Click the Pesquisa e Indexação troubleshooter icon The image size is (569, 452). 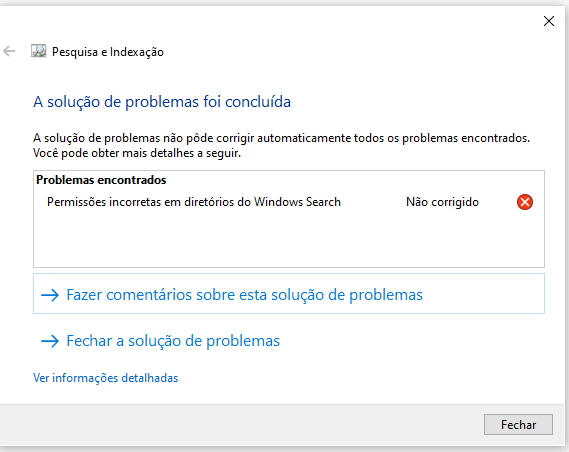[x=38, y=51]
